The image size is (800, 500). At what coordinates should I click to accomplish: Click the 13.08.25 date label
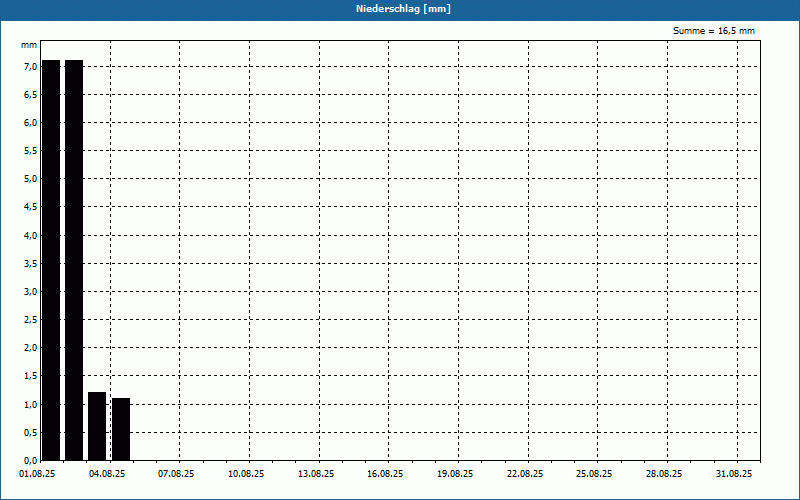click(x=316, y=474)
